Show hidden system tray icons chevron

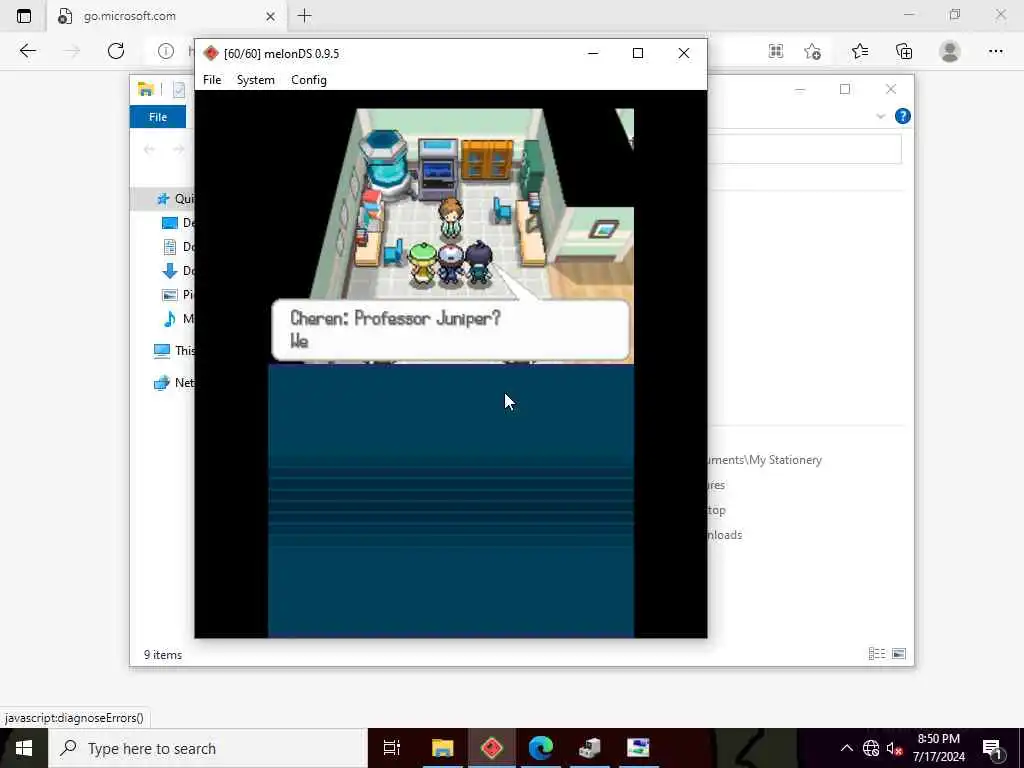[x=846, y=748]
